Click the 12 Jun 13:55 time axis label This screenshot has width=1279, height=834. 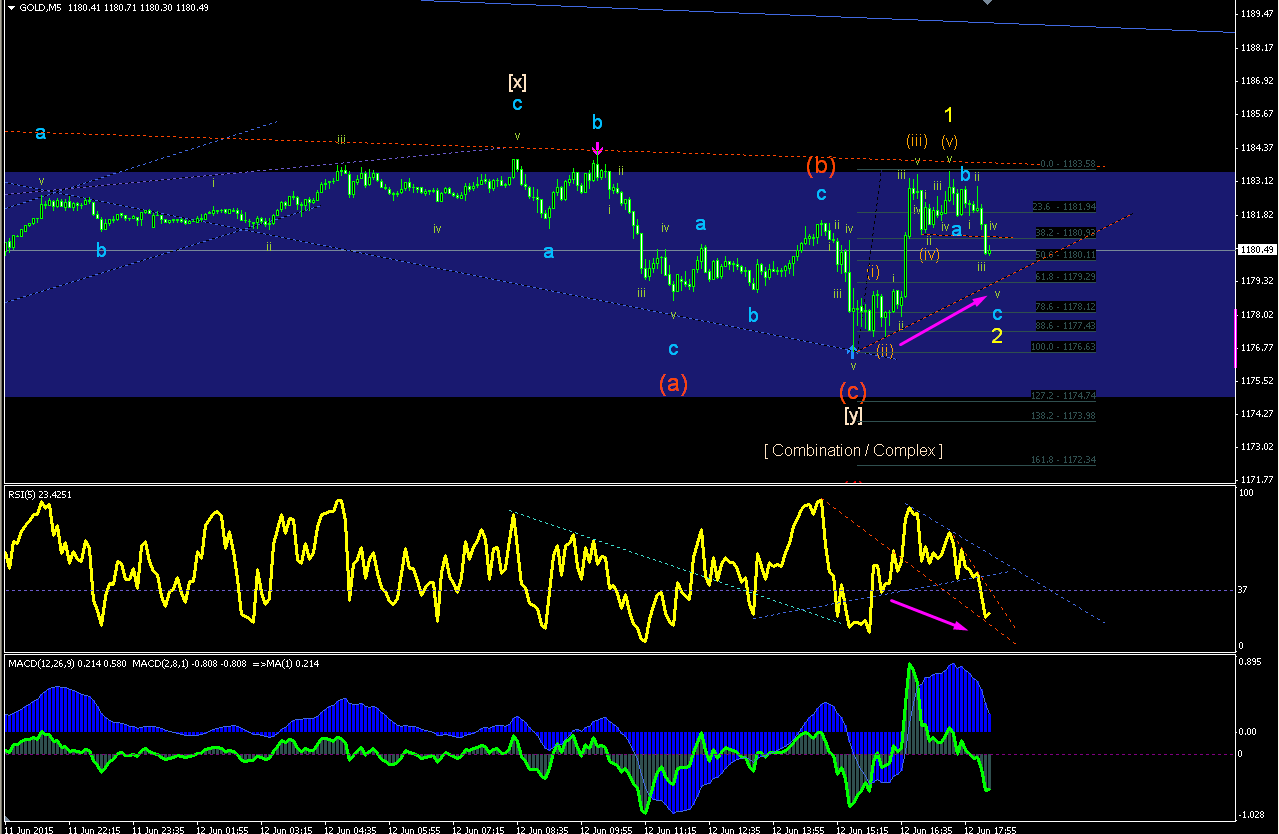[799, 829]
